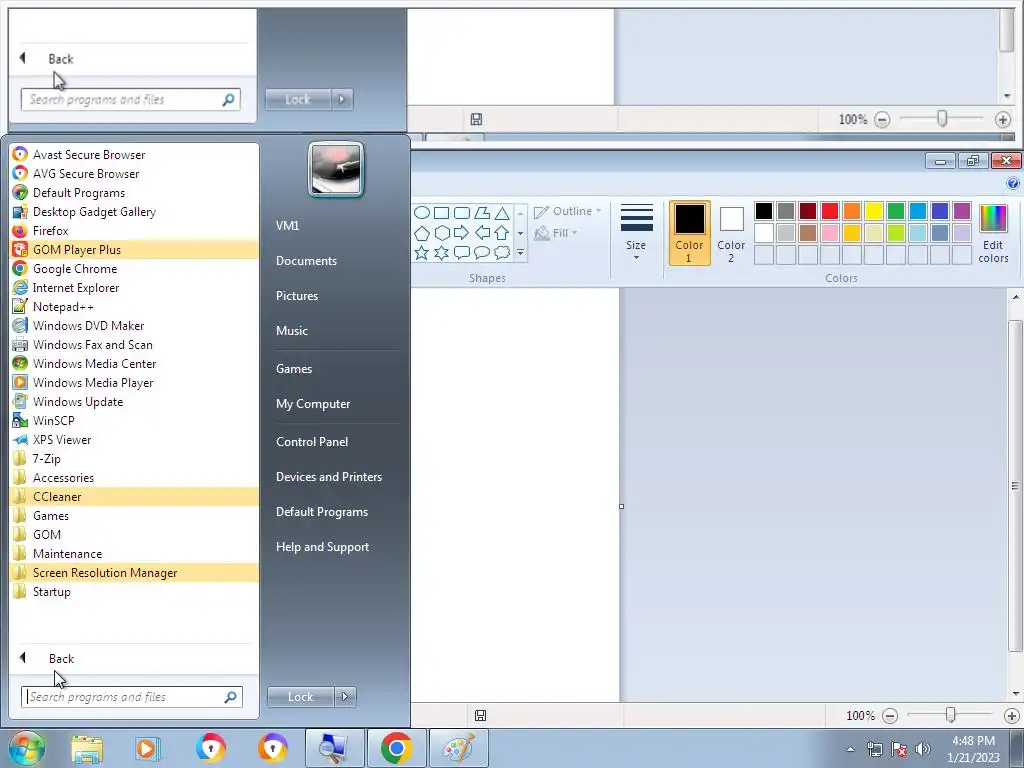
Task: Open Windows DVD Maker
Action: (134, 325)
